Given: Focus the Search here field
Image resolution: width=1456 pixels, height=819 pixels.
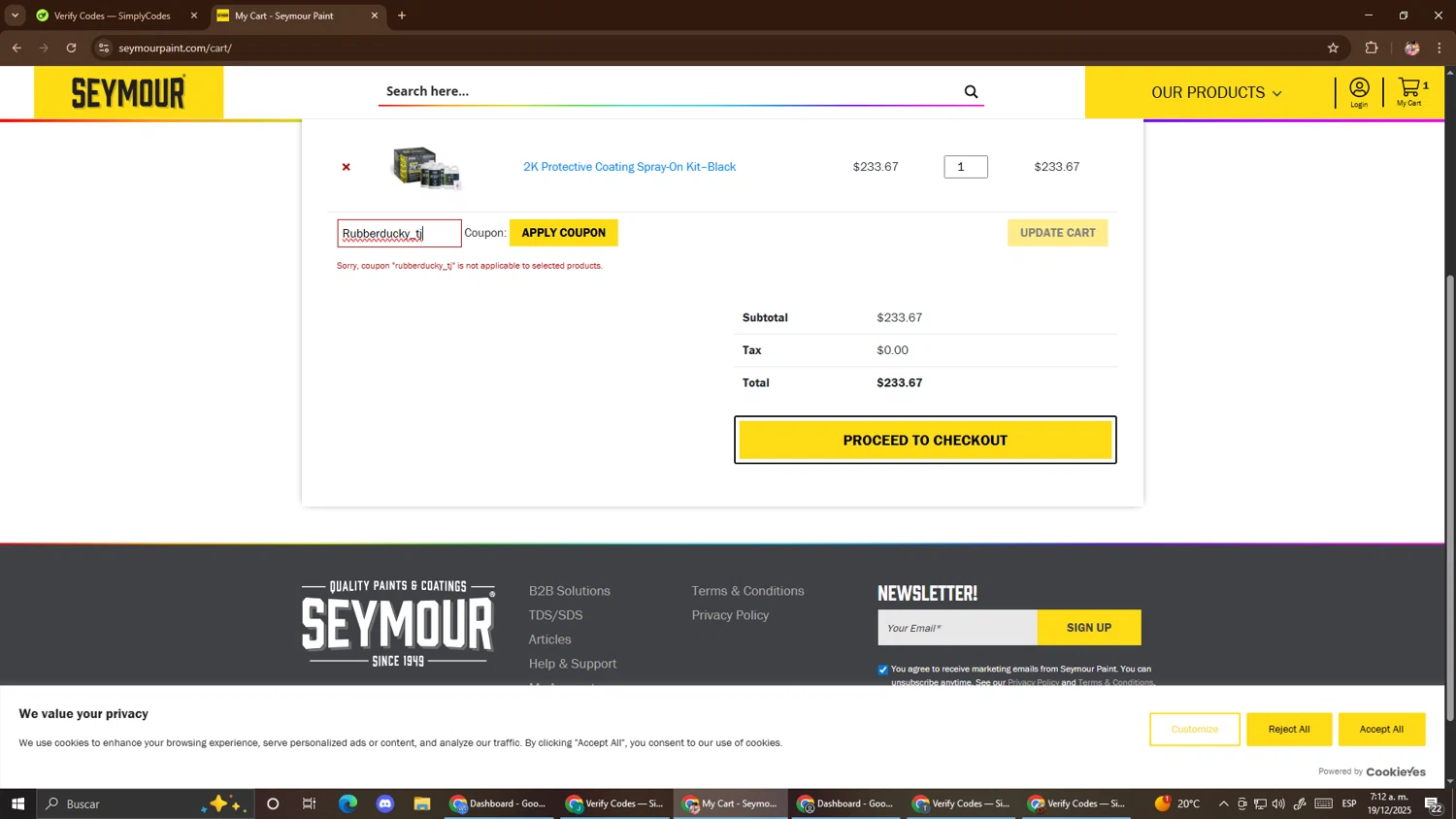Looking at the screenshot, I should pyautogui.click(x=670, y=91).
